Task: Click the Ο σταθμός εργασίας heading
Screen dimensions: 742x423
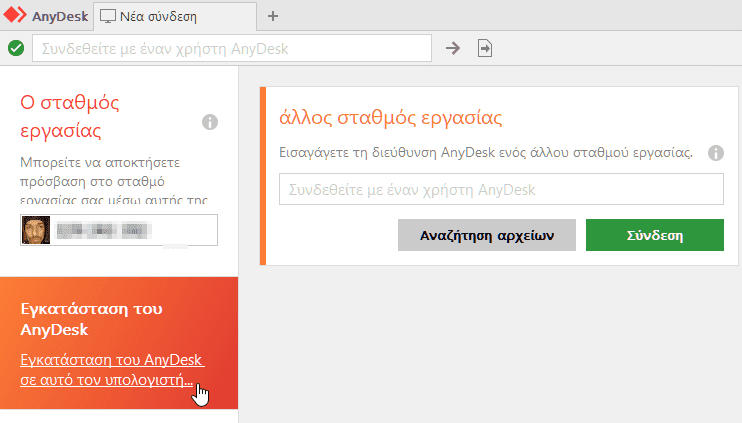Action: pyautogui.click(x=70, y=116)
